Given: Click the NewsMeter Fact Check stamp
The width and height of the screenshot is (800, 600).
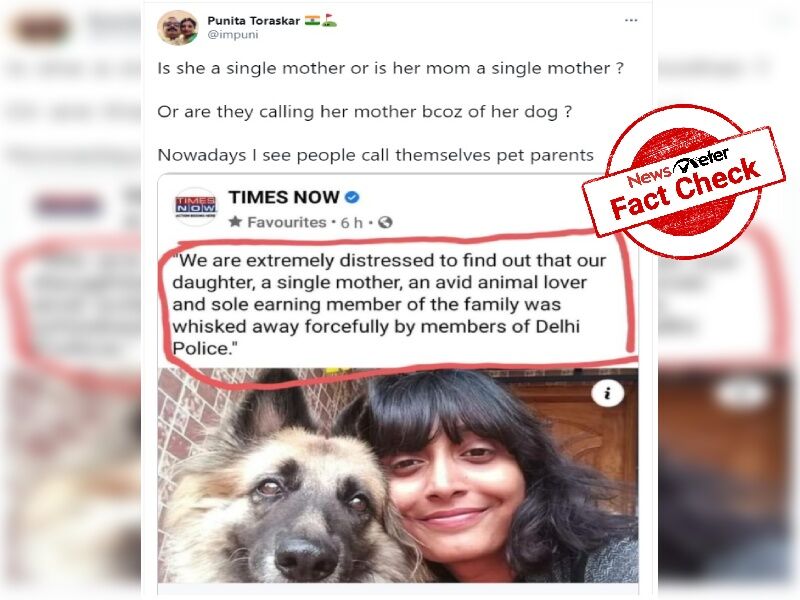Looking at the screenshot, I should (x=684, y=182).
